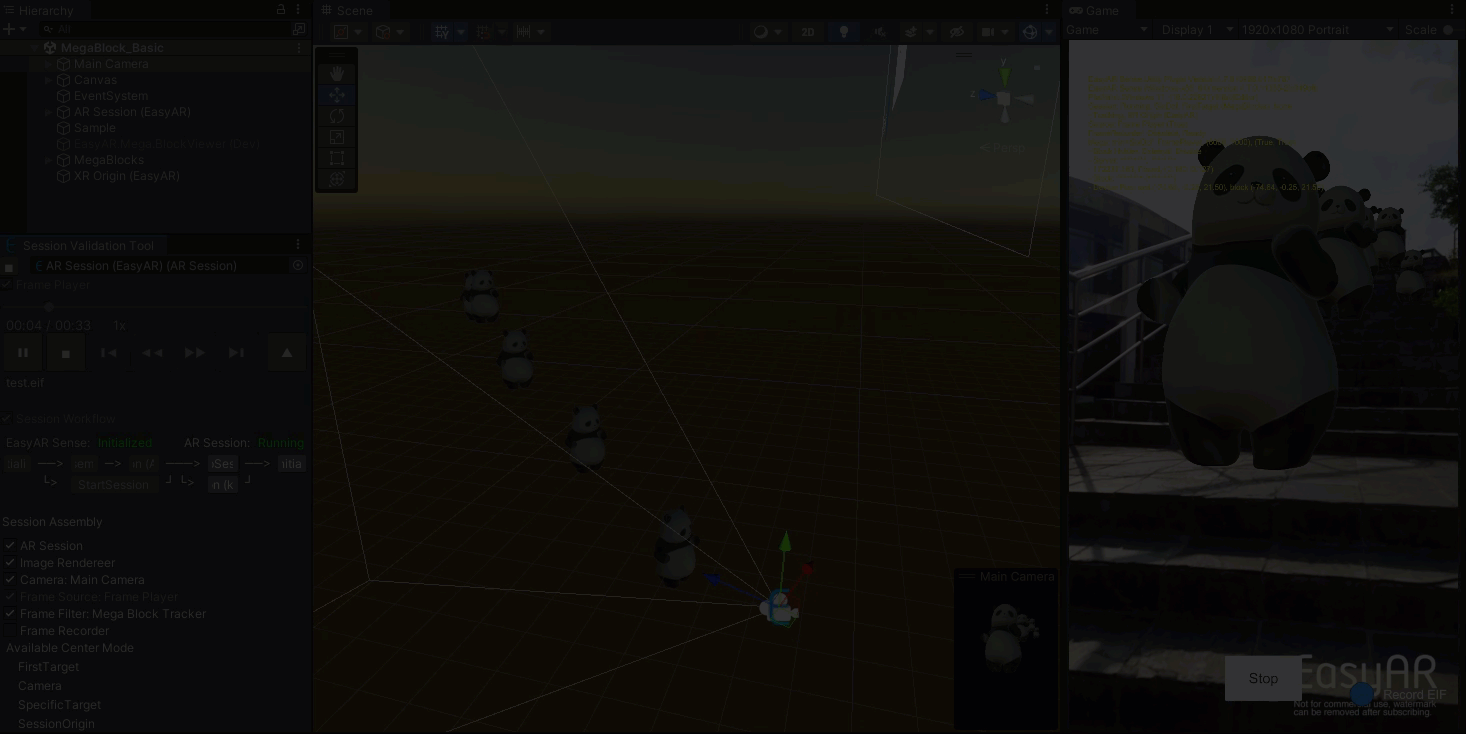Viewport: 1466px width, 734px height.
Task: Expand MegaBlocks tree node
Action: (49, 160)
